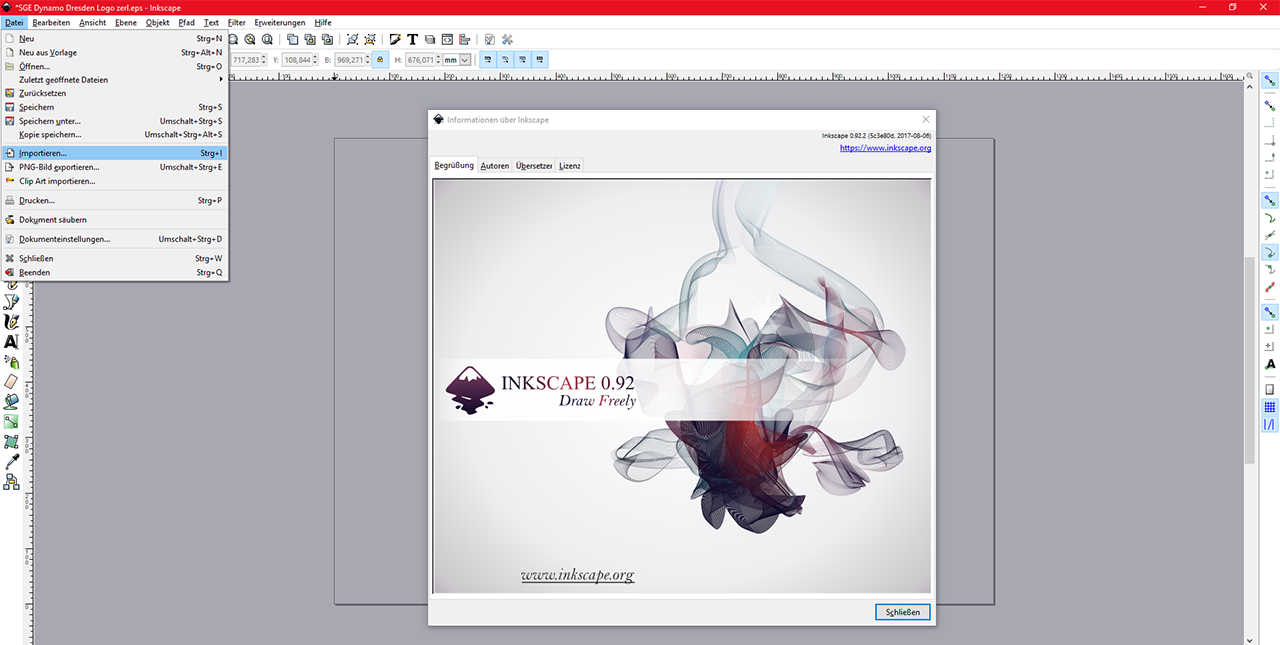Activate the Paint Bucket fill tool

coord(11,402)
